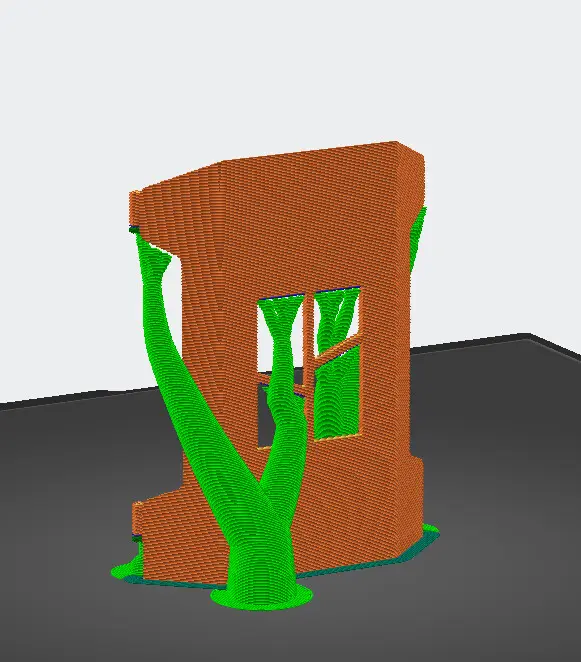Image resolution: width=581 pixels, height=662 pixels.
Task: Click the vertical divider bar between the windows
Action: point(309,338)
